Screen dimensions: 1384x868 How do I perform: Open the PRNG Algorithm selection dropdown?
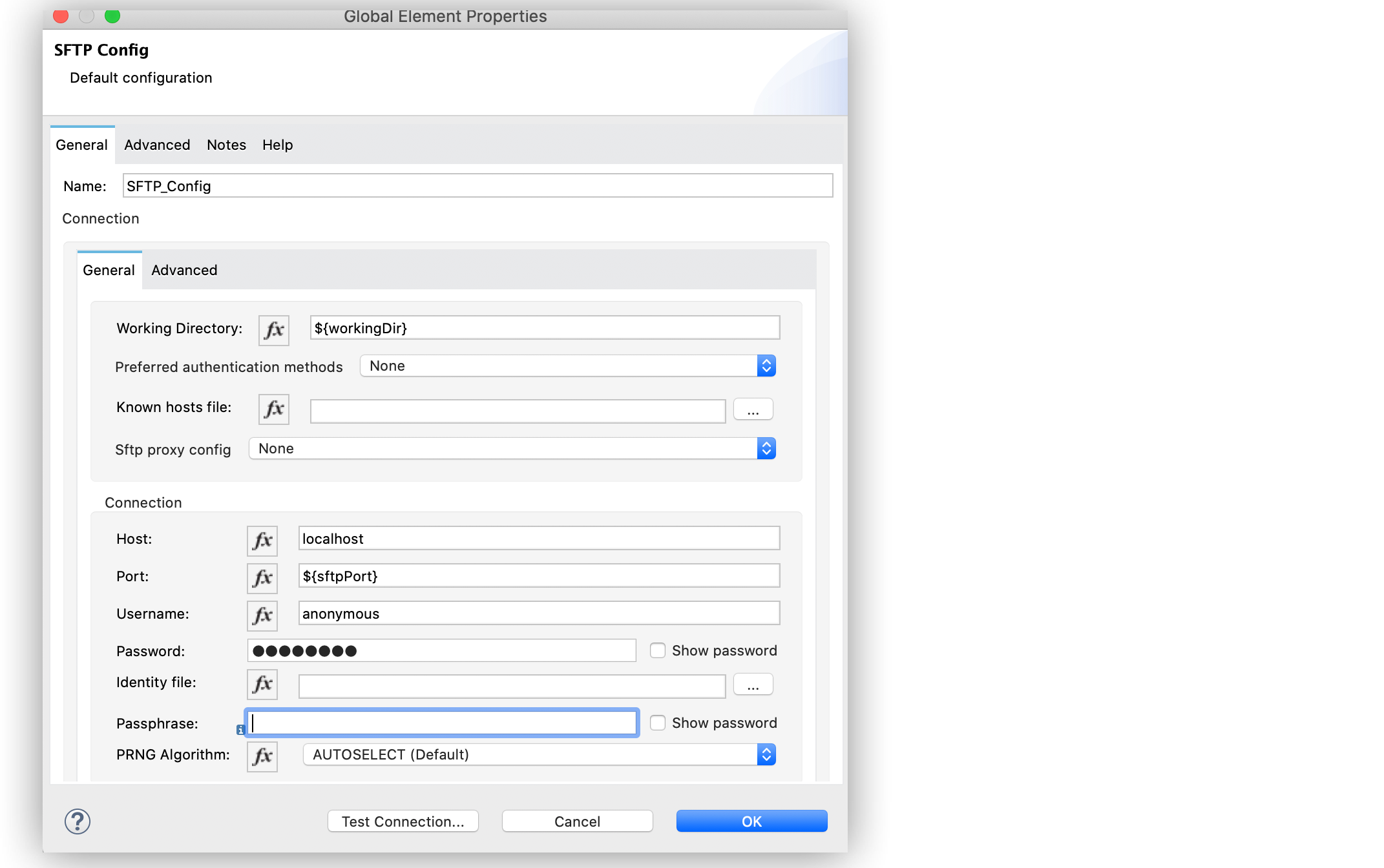tap(766, 754)
